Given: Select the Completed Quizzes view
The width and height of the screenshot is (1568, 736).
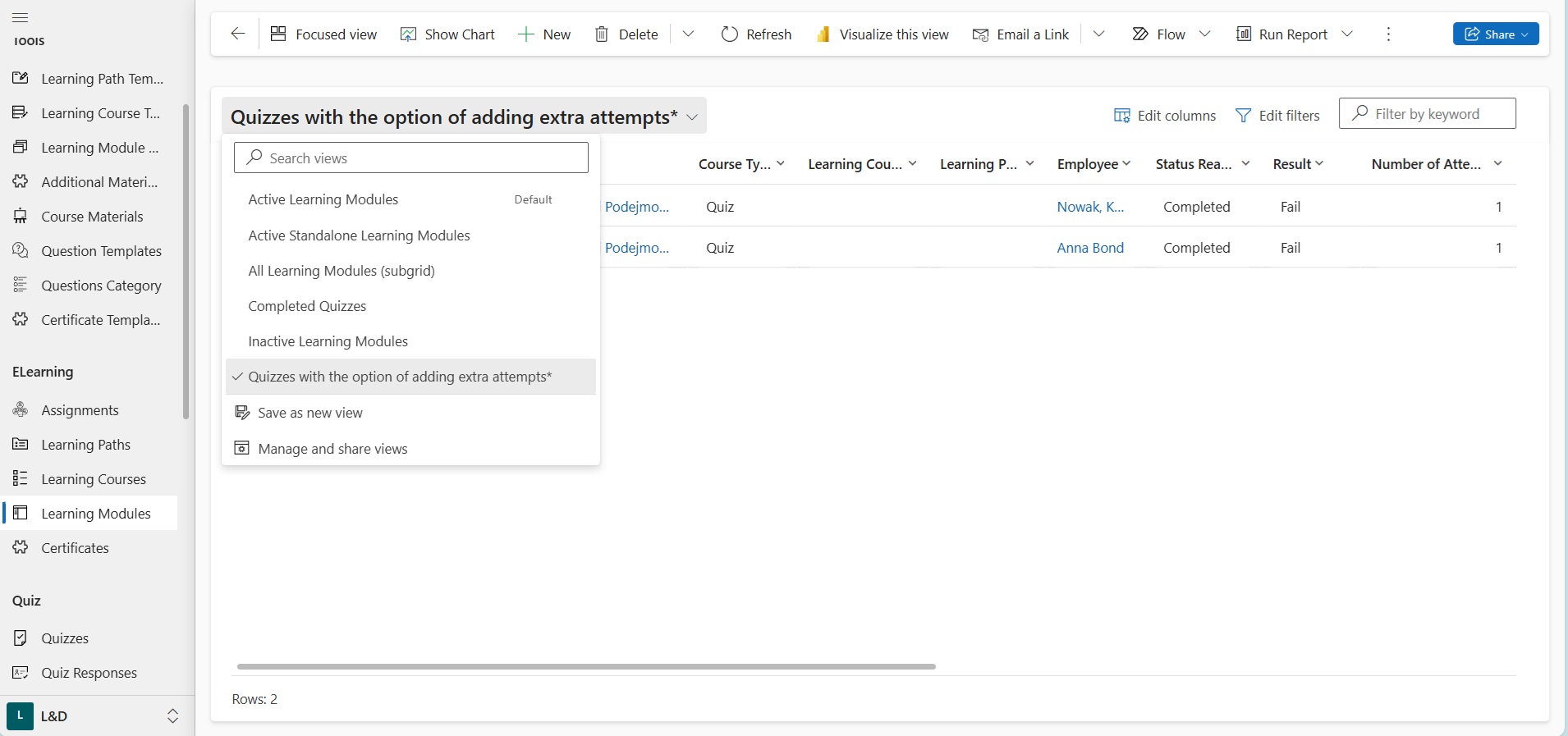Looking at the screenshot, I should click(x=307, y=306).
